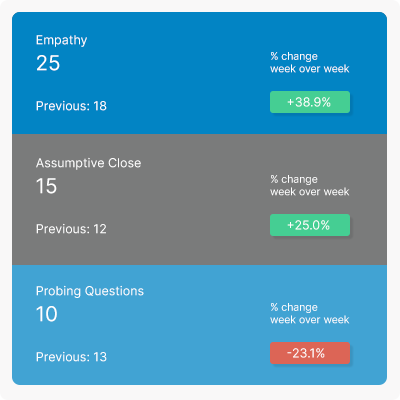Click the Empathy value 25

[x=48, y=63]
